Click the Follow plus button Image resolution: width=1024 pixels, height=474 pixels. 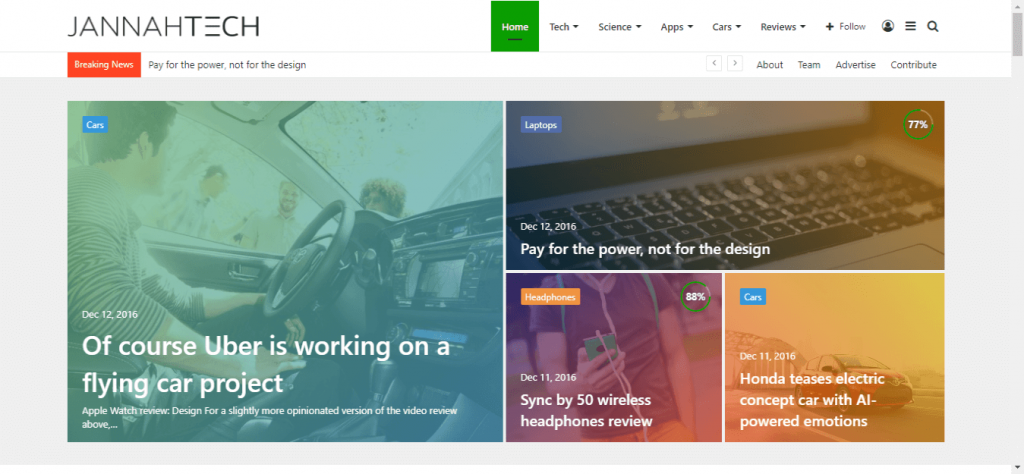[x=846, y=27]
